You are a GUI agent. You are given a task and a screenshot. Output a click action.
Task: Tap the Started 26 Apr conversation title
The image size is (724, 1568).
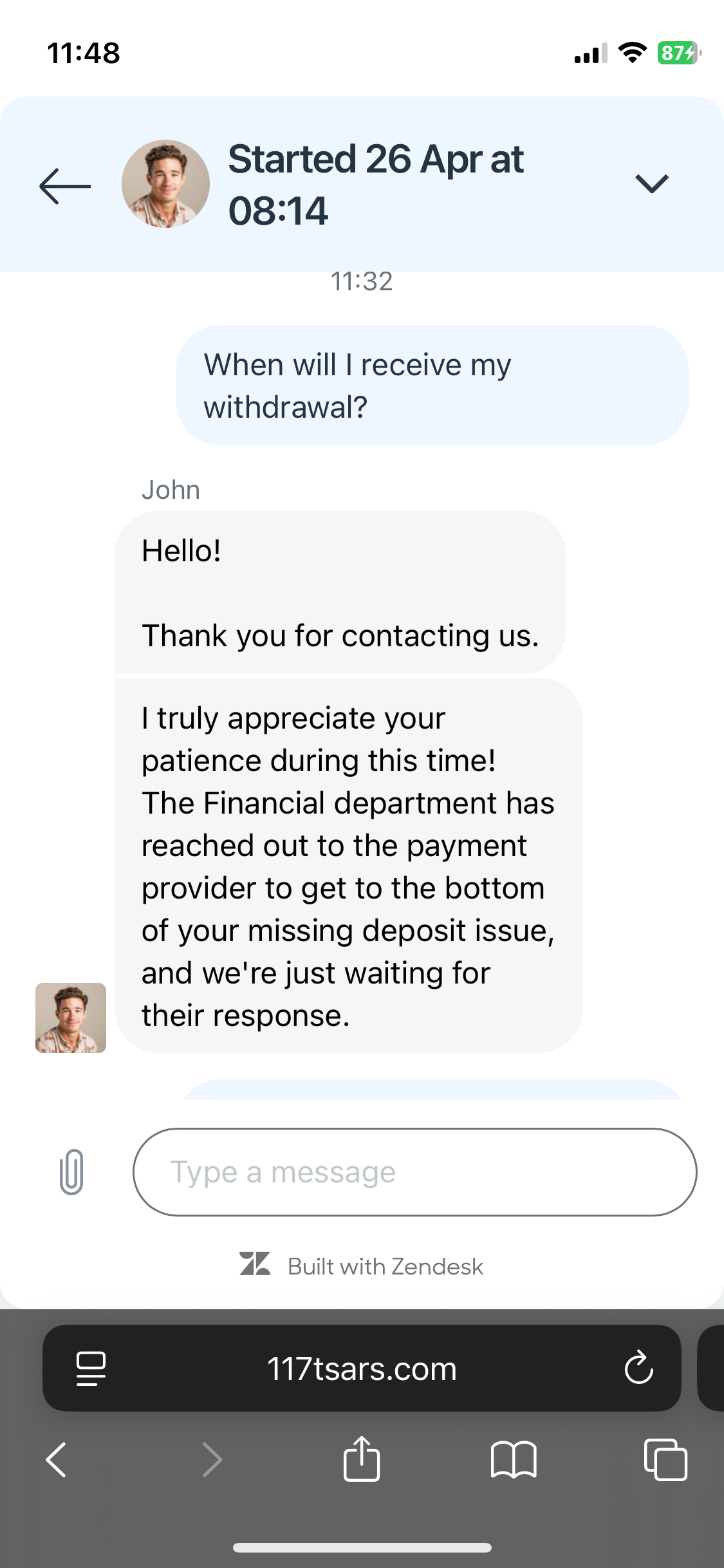376,185
